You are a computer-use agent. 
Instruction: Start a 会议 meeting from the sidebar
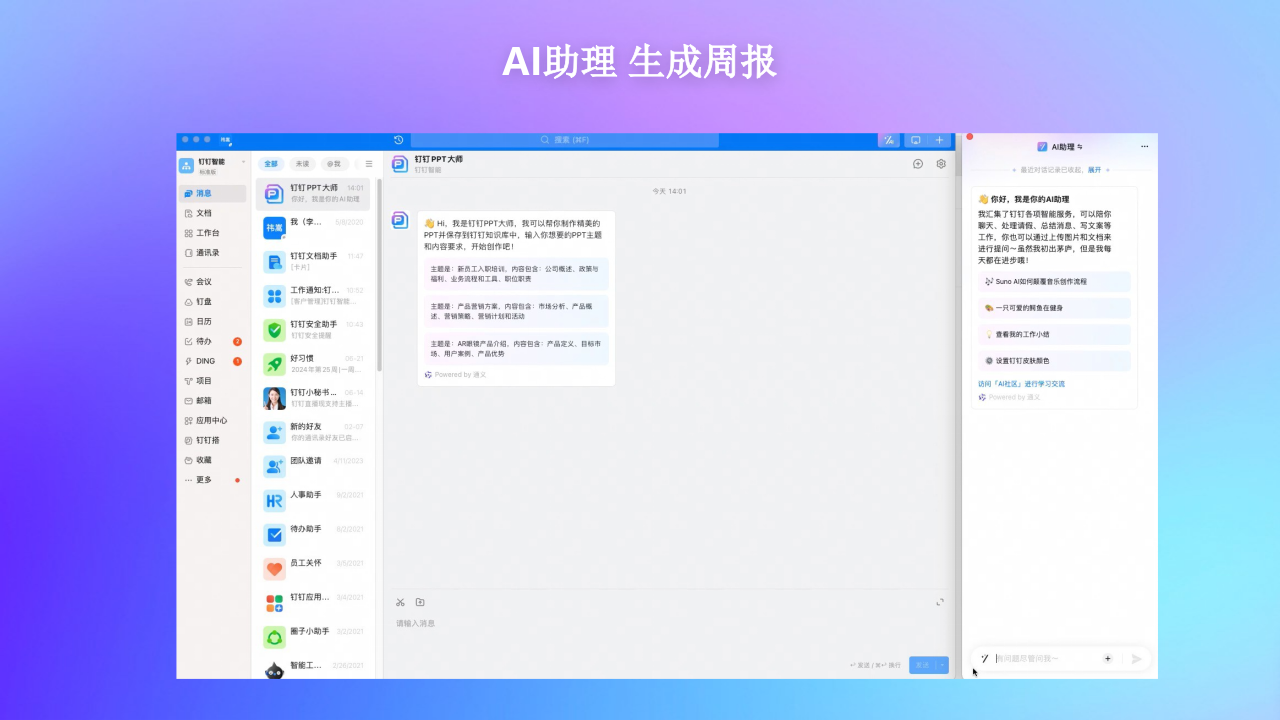click(202, 281)
